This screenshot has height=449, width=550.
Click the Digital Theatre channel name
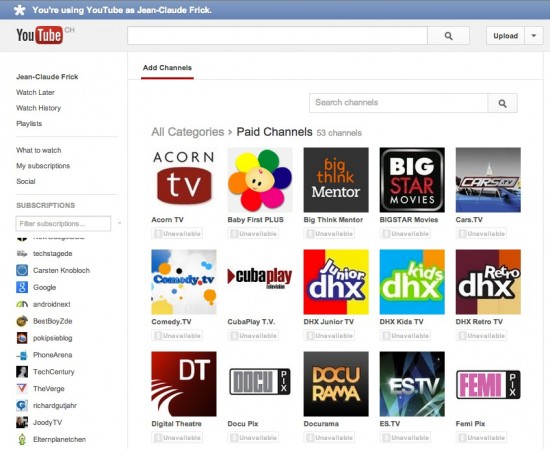(x=176, y=424)
